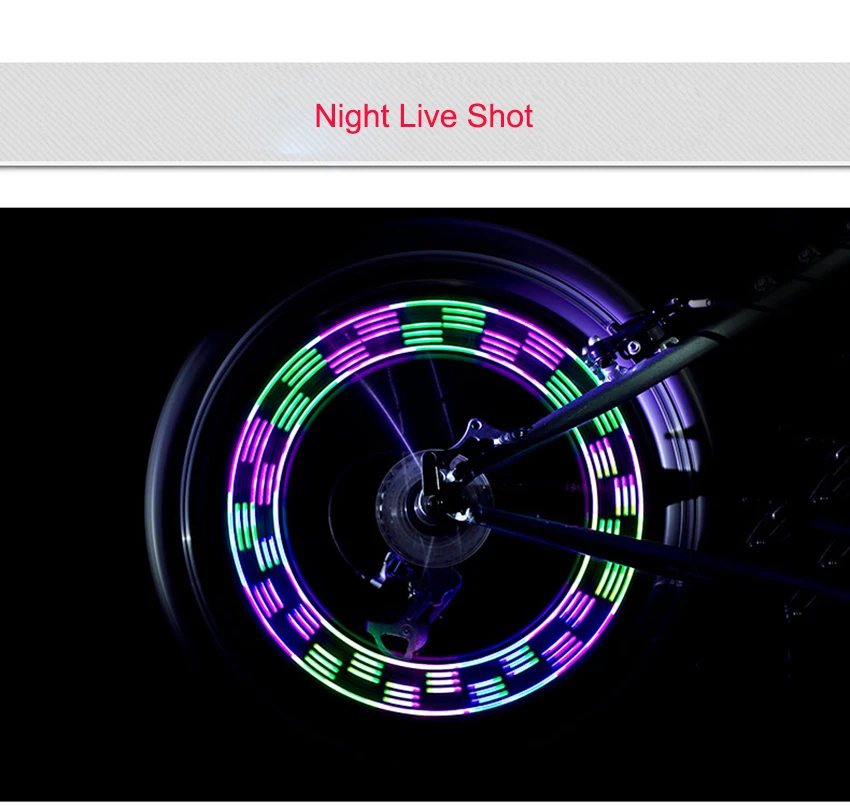Click the brake caliper near the frame

point(632,339)
